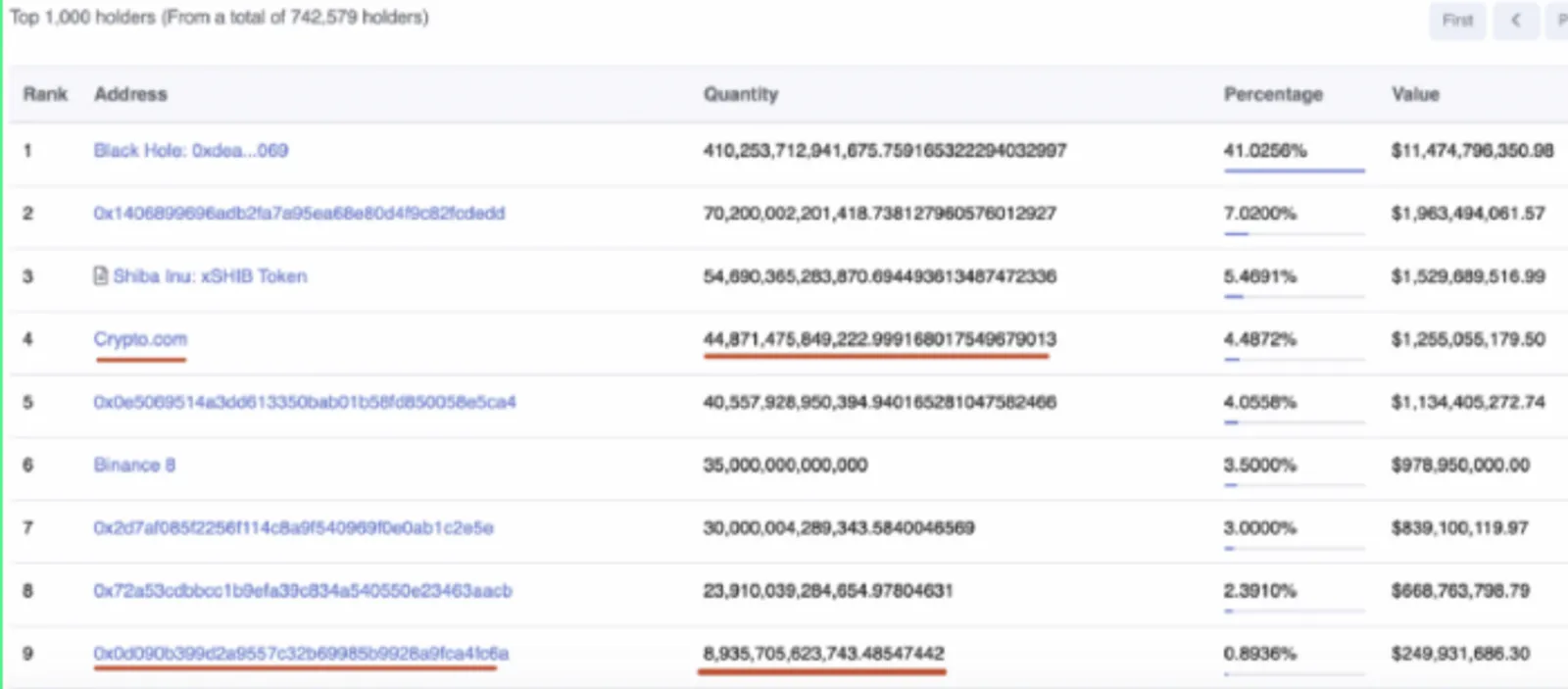This screenshot has width=1568, height=689.
Task: Select quantity 410,253,712,941,675.759165322294032997
Action: click(884, 150)
